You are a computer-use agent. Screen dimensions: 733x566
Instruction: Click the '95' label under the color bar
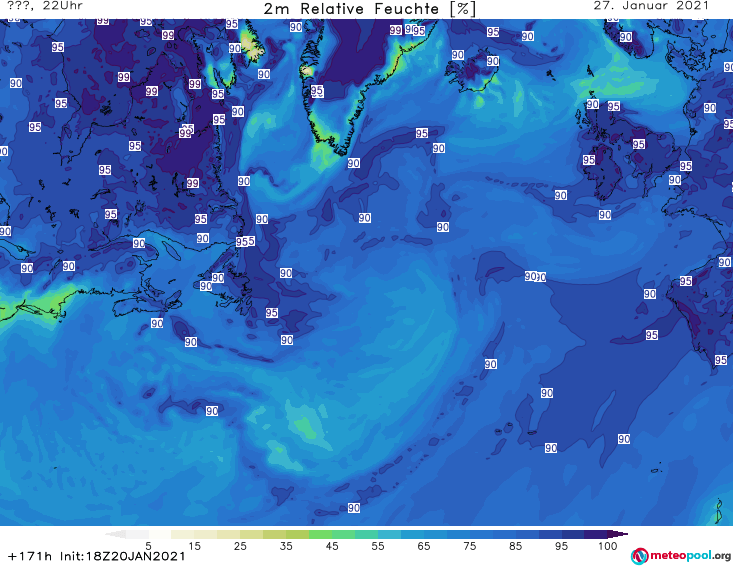click(x=561, y=546)
